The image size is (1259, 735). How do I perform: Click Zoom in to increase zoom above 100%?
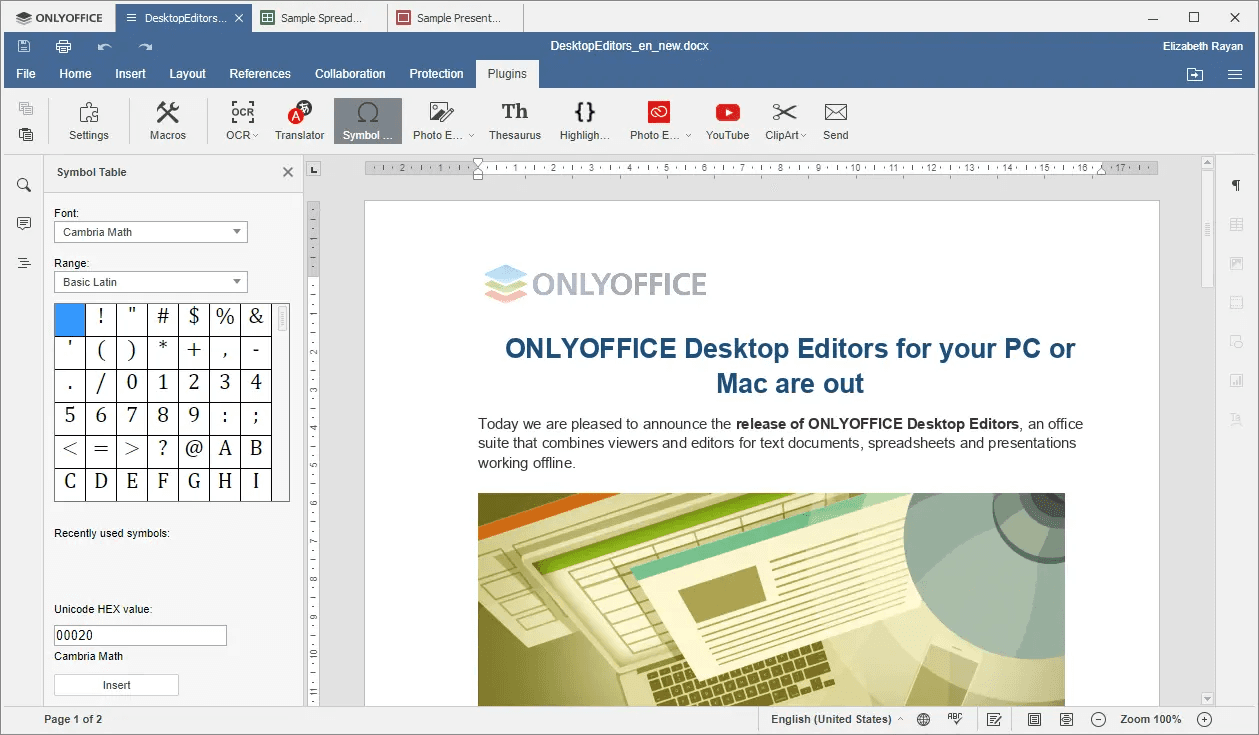(1204, 719)
